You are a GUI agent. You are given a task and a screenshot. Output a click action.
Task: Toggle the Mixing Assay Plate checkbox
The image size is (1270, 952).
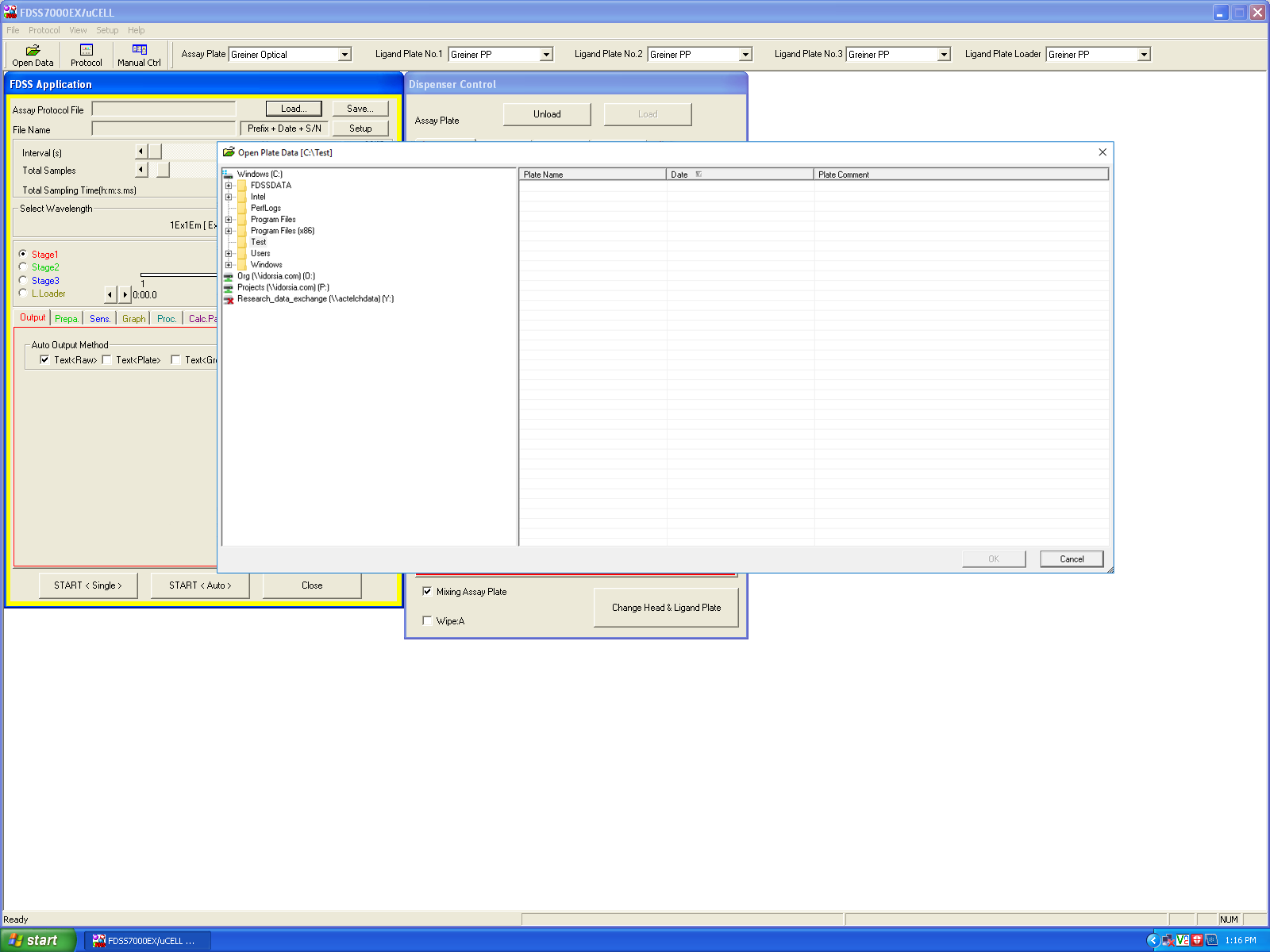coord(427,592)
